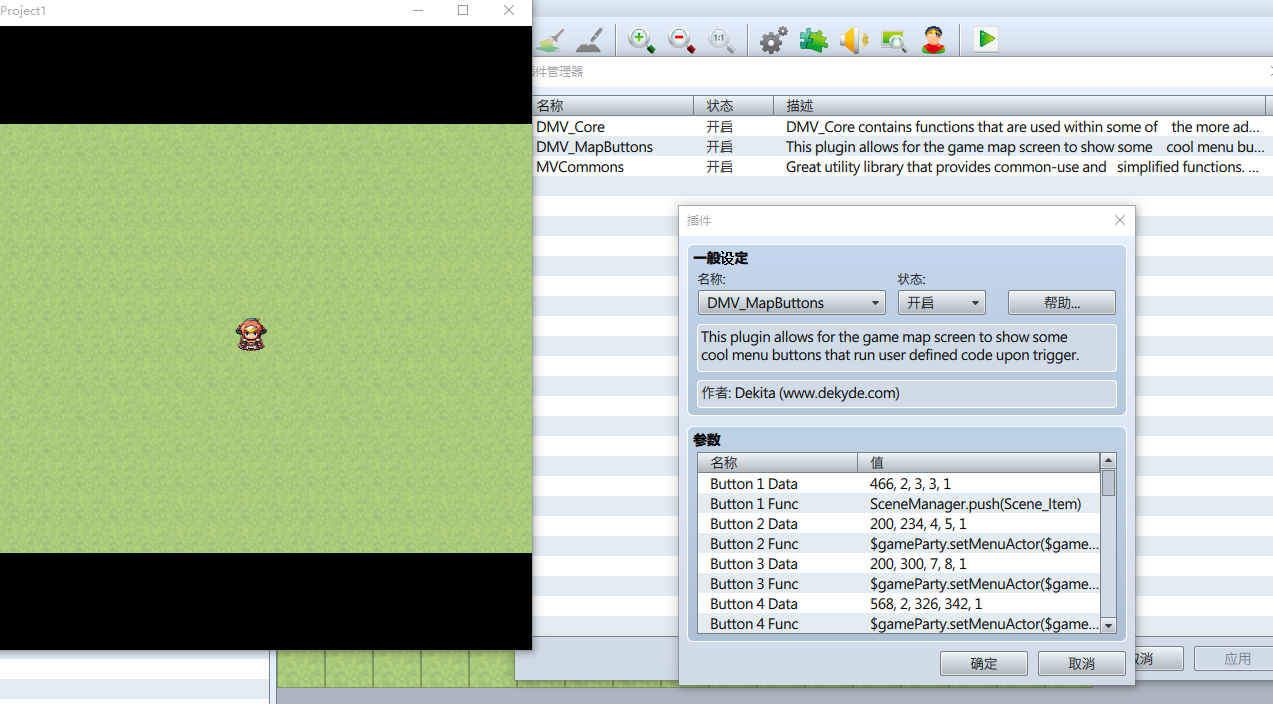1273x704 pixels.
Task: Select the Button 4 Data parameter
Action: (899, 604)
